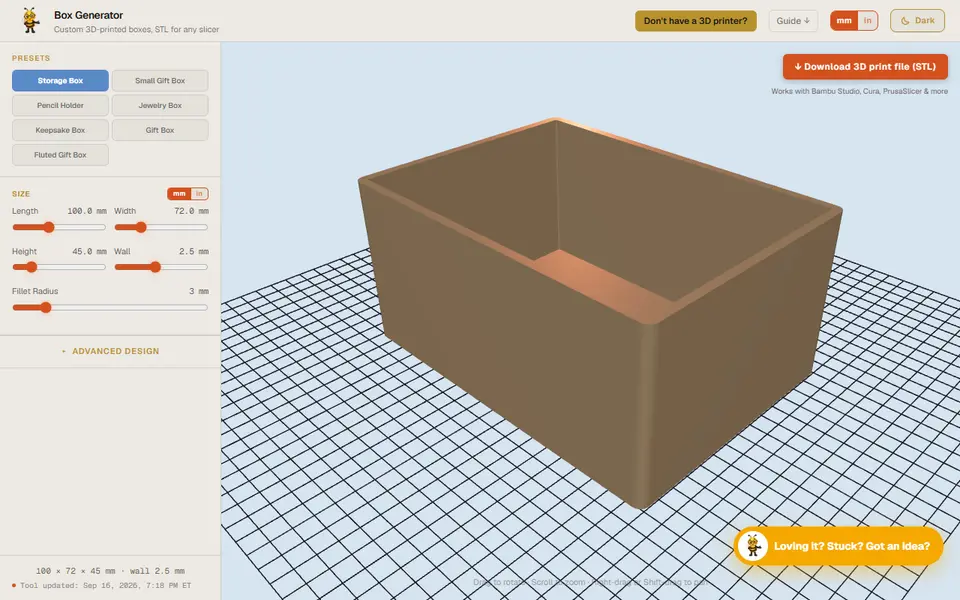960x600 pixels.
Task: Pick the Keepsake Box preset
Action: point(60,130)
